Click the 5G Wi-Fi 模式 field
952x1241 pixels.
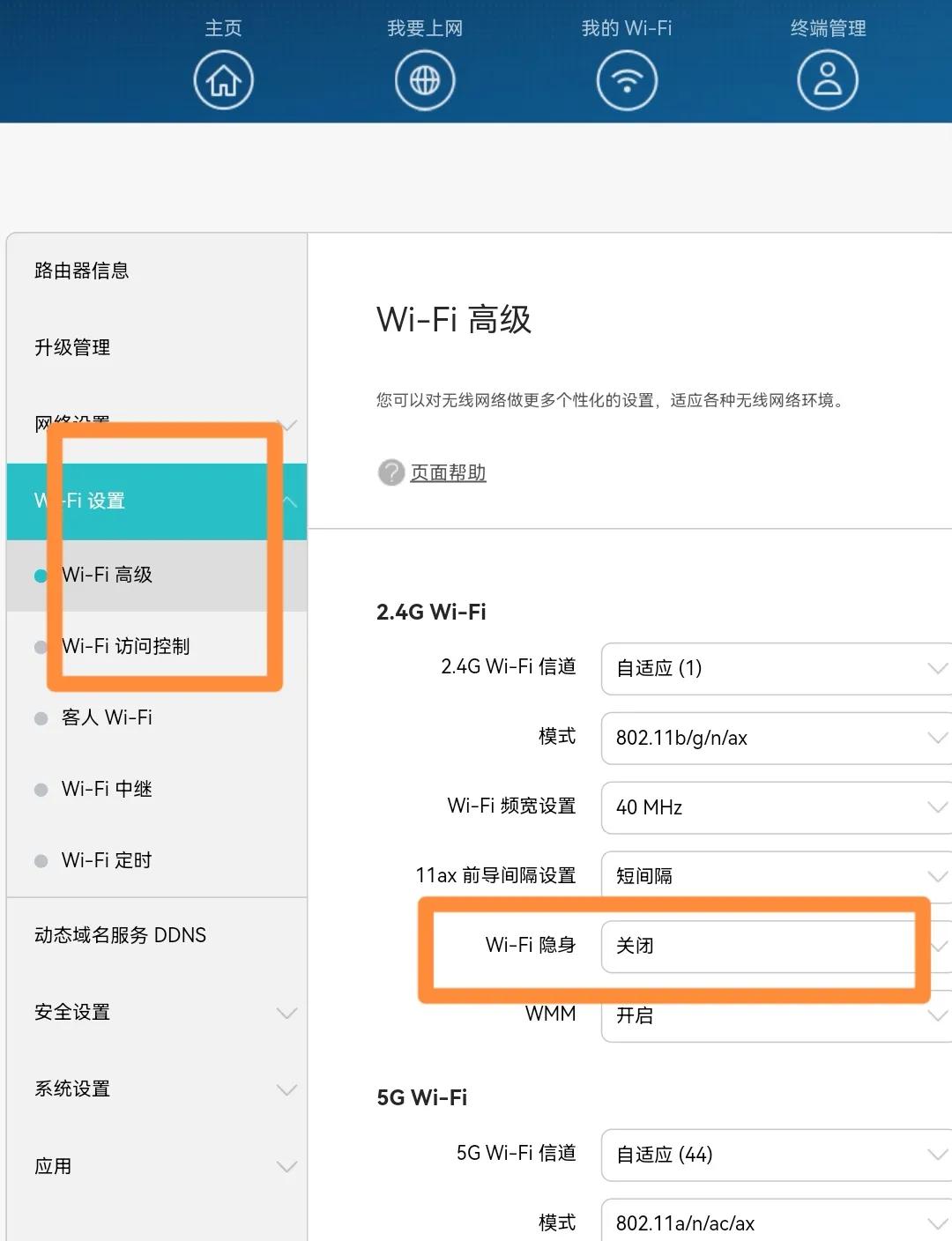point(776,1222)
